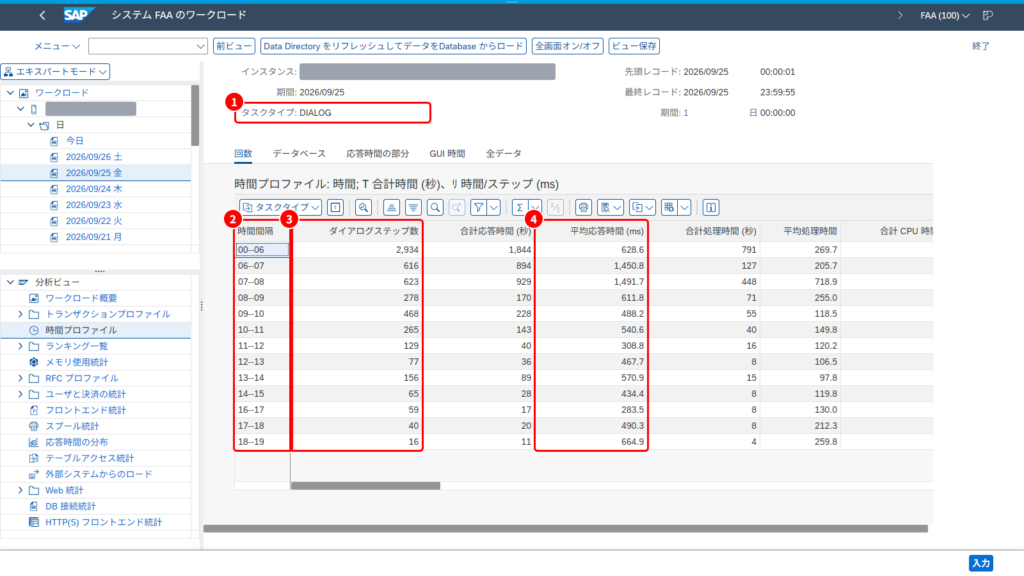Click the layout grid icon in table toolbar
The height and width of the screenshot is (576, 1024).
point(669,208)
